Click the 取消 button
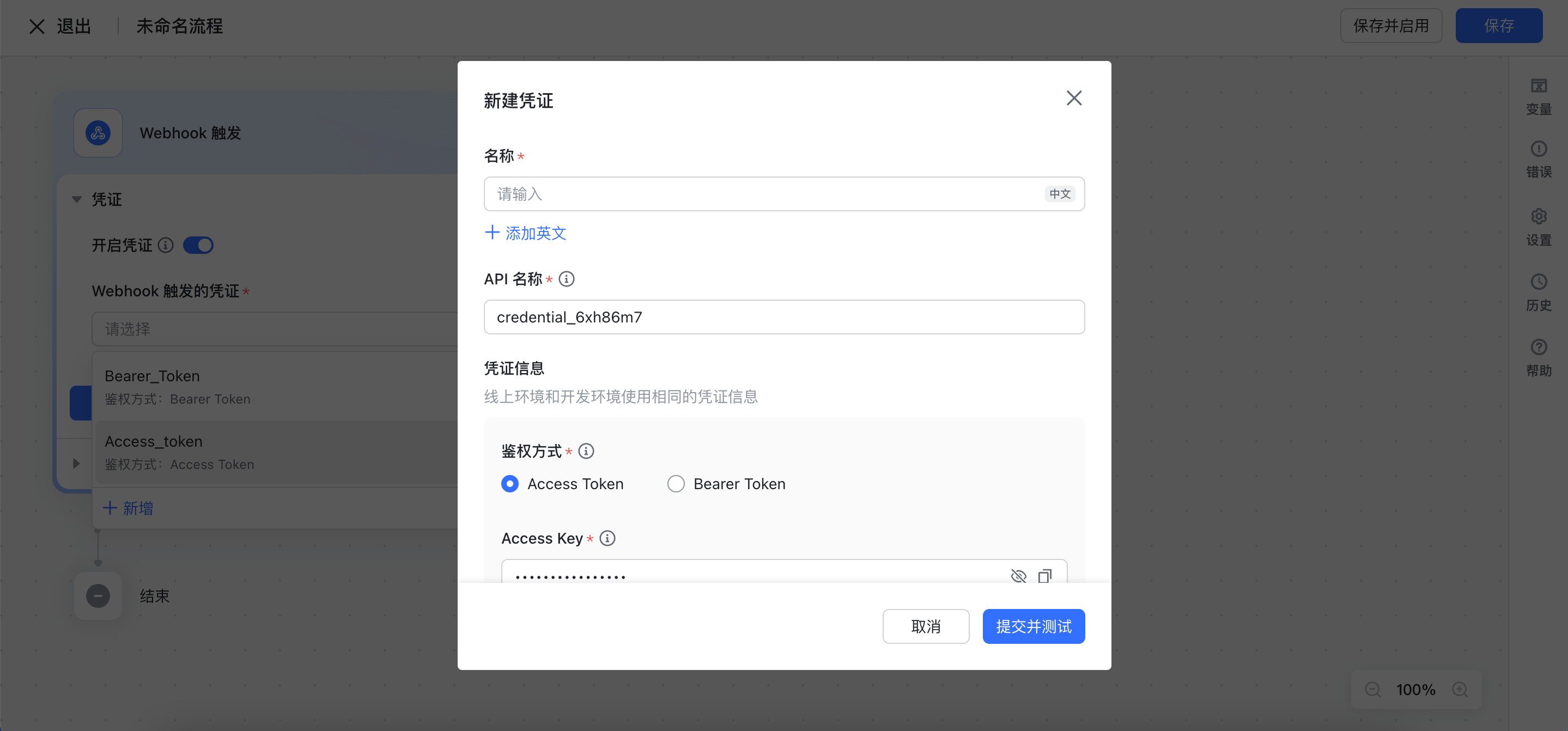Viewport: 1568px width, 731px height. (x=926, y=626)
